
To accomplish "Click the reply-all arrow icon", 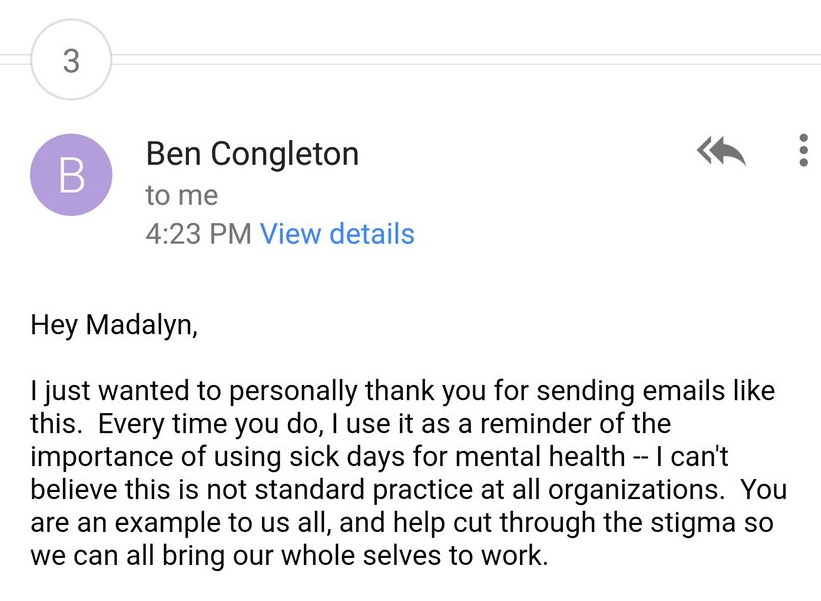I will [721, 151].
